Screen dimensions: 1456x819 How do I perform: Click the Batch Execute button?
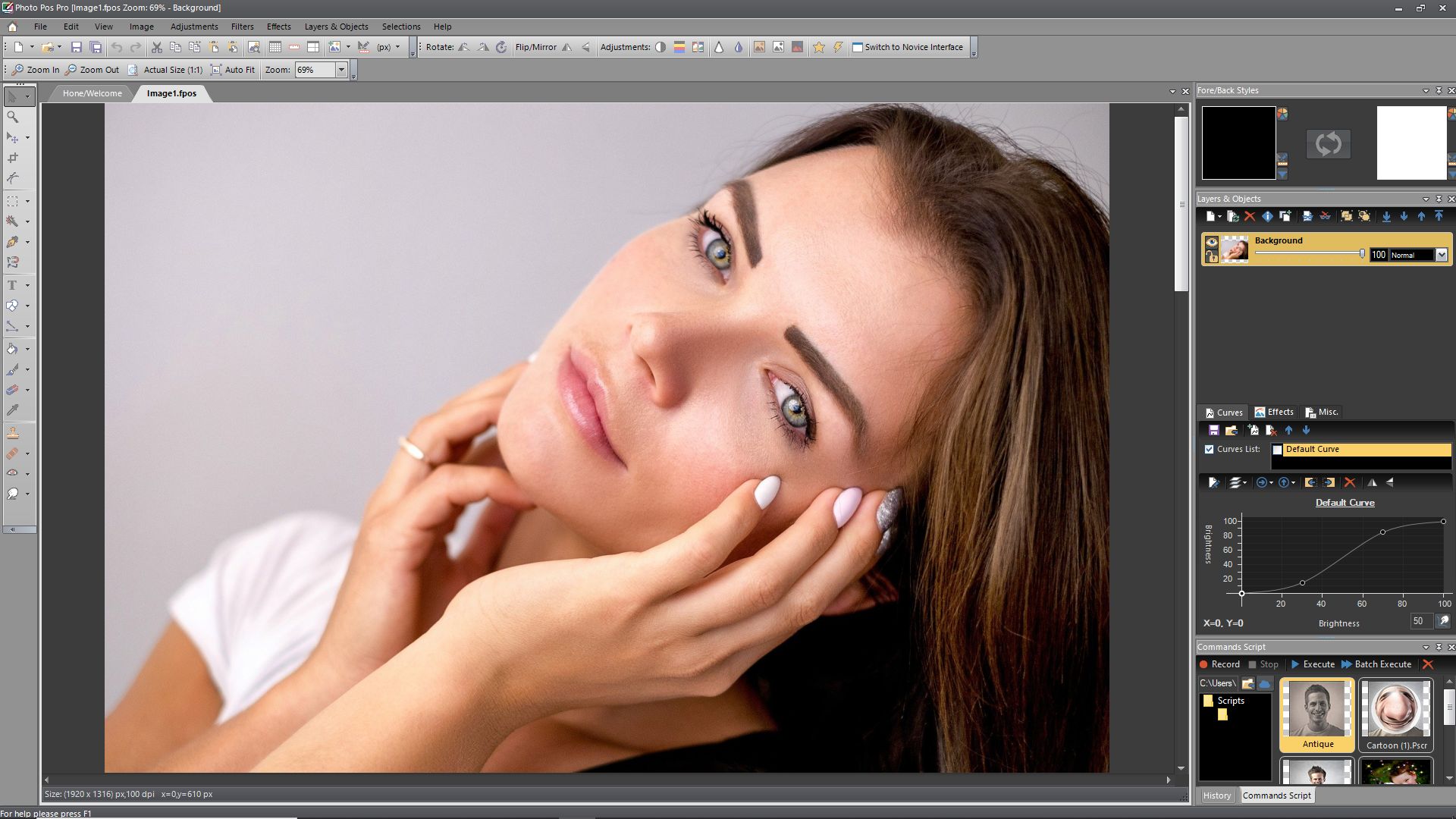coord(1376,664)
